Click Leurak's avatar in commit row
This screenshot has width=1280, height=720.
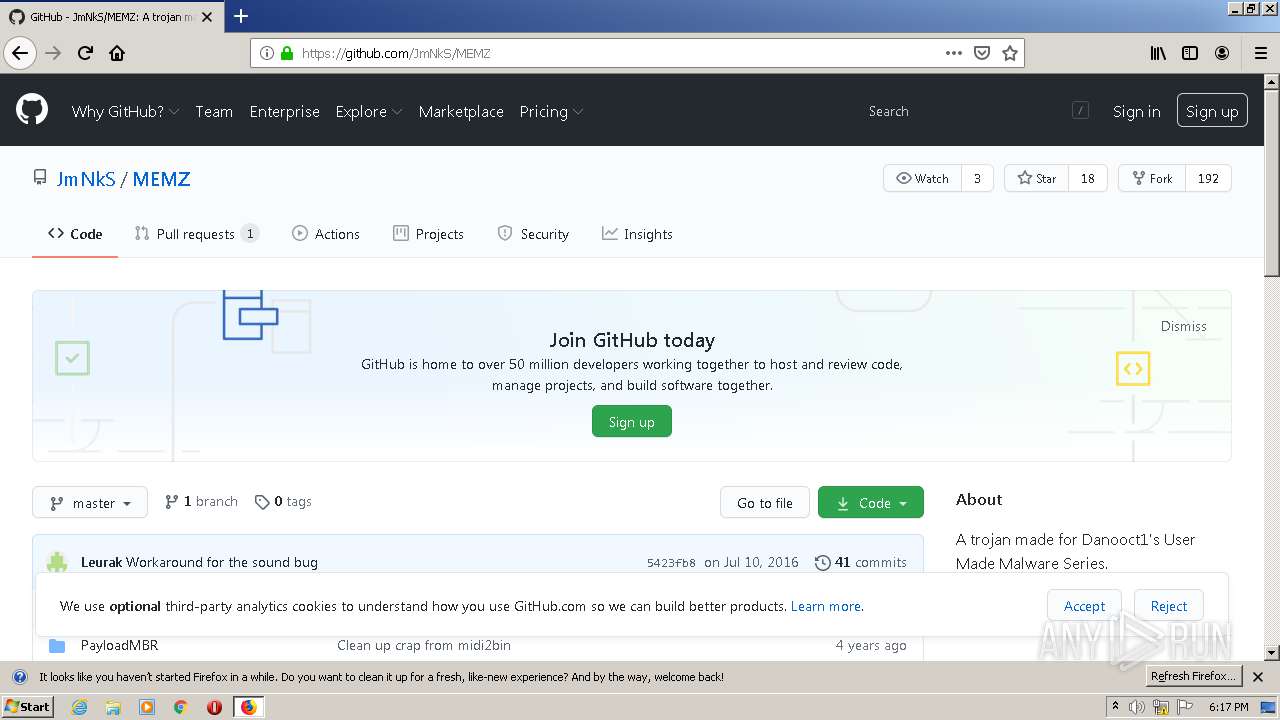pos(57,562)
